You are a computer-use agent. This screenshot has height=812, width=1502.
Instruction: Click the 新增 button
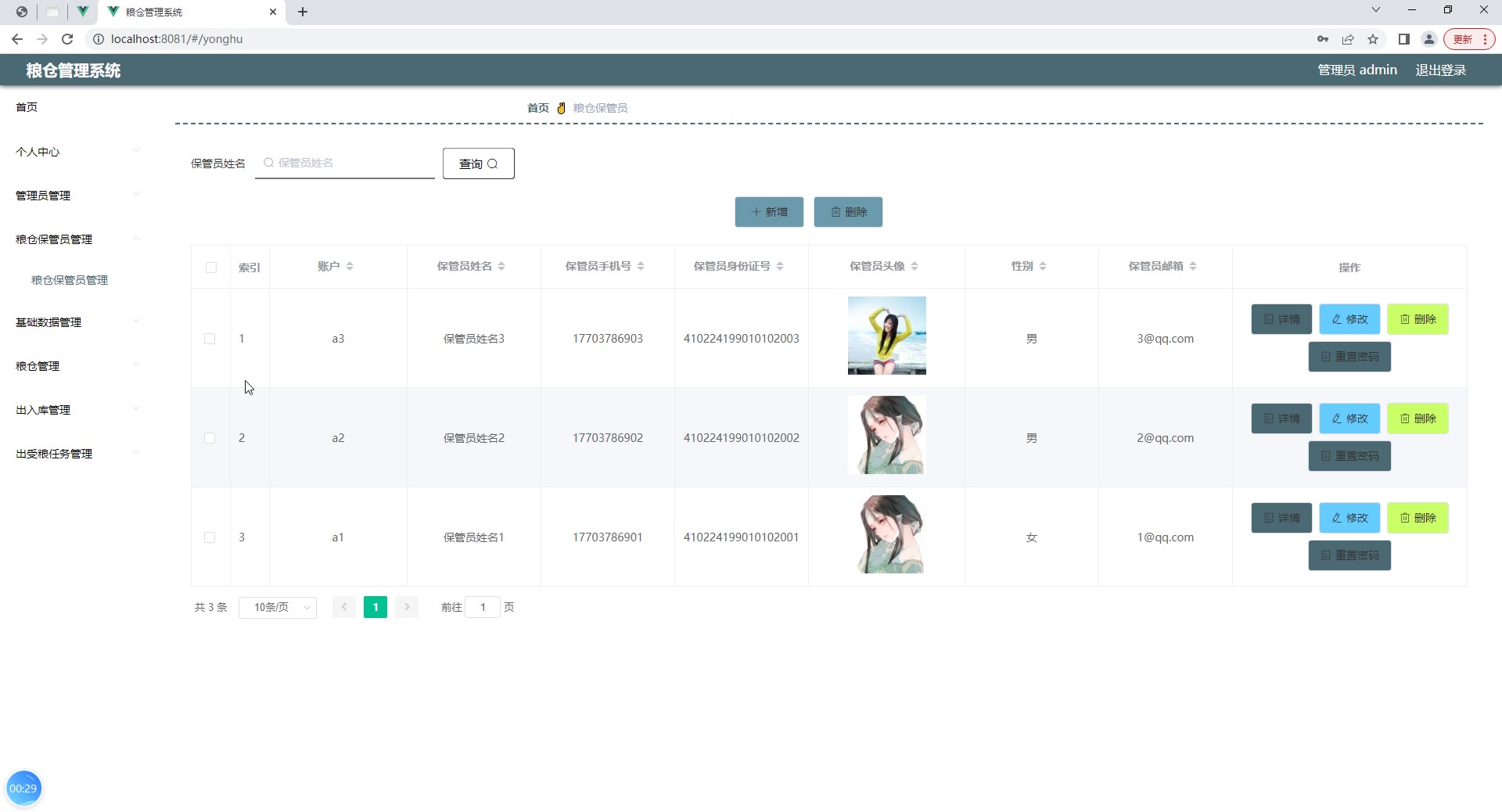tap(769, 212)
